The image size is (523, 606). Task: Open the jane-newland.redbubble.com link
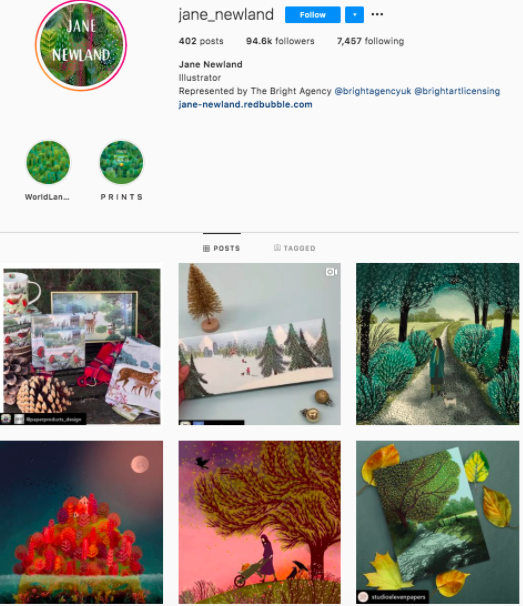[x=245, y=104]
